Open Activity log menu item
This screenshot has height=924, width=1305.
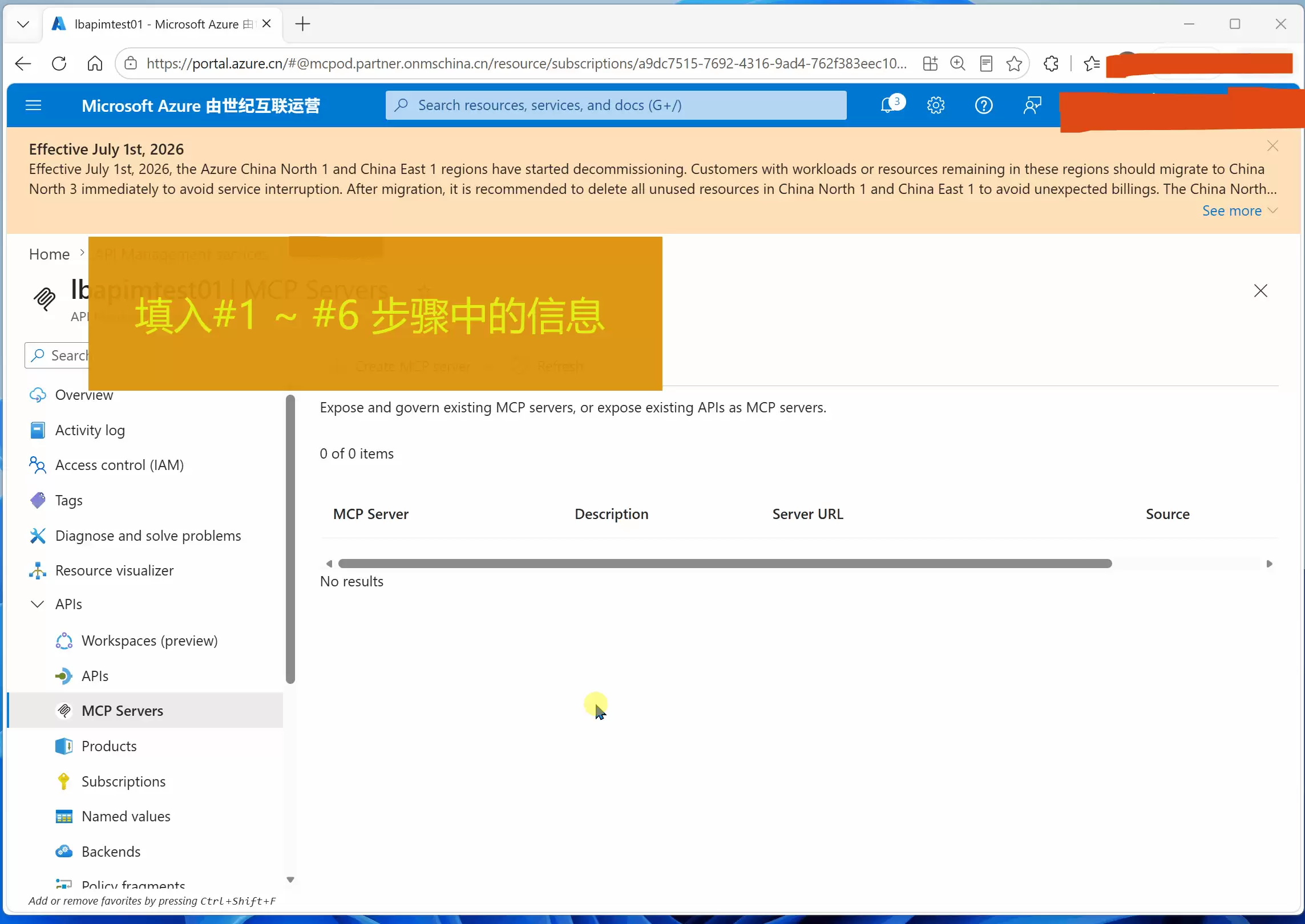point(90,430)
